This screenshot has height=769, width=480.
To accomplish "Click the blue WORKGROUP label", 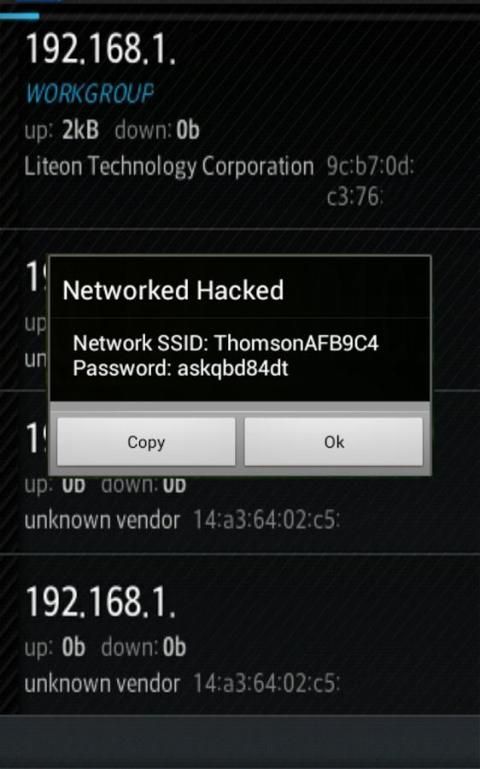I will tap(90, 93).
